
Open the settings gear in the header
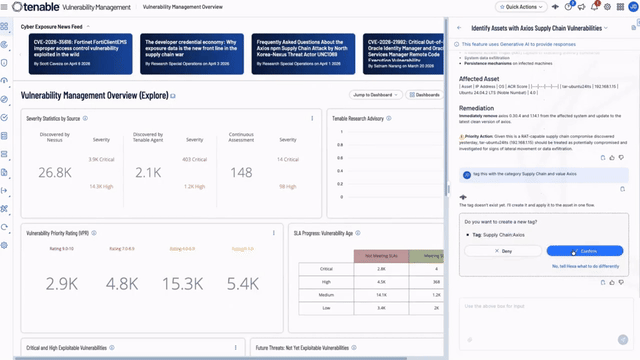click(x=607, y=7)
